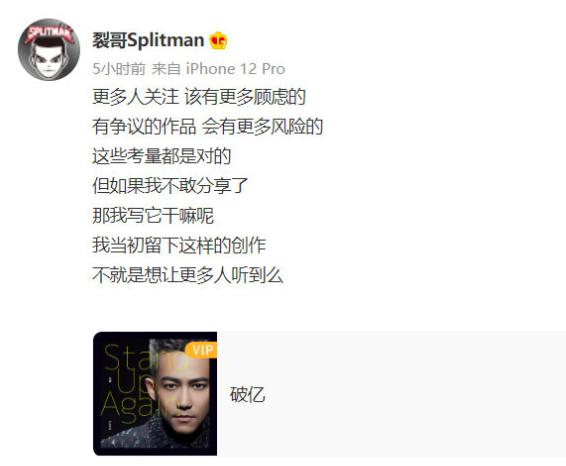Open the Splitman cartoon face avatar

coord(49,49)
